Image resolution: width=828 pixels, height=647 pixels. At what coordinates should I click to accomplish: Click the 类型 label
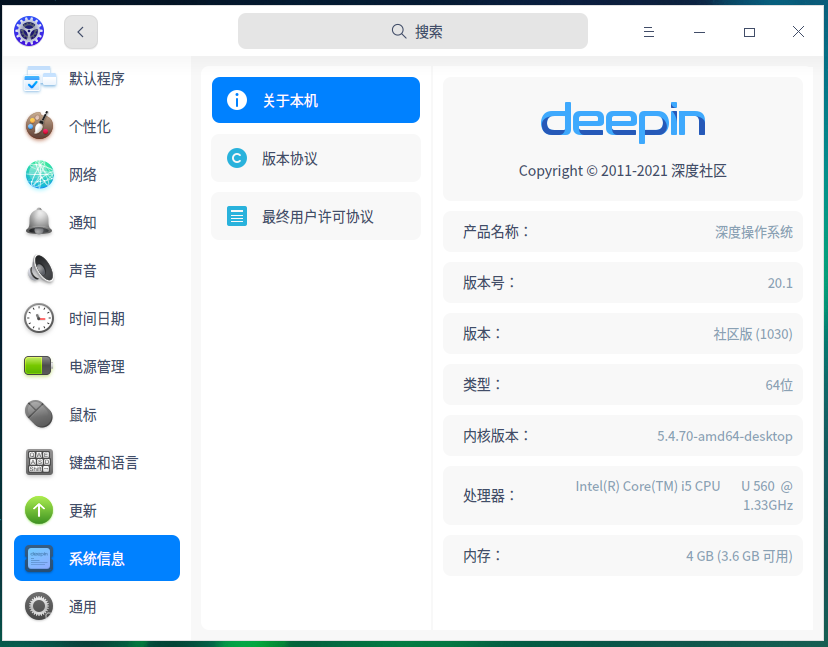tap(483, 385)
